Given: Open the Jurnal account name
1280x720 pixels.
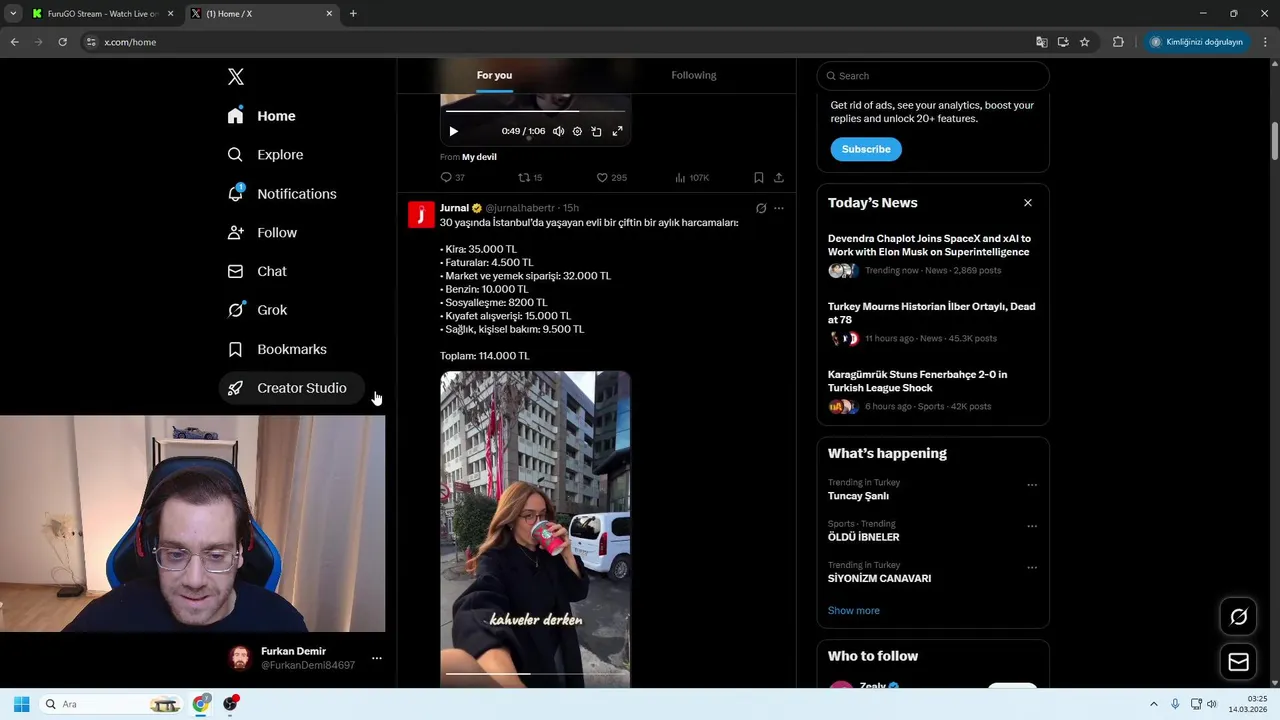Looking at the screenshot, I should [x=454, y=208].
